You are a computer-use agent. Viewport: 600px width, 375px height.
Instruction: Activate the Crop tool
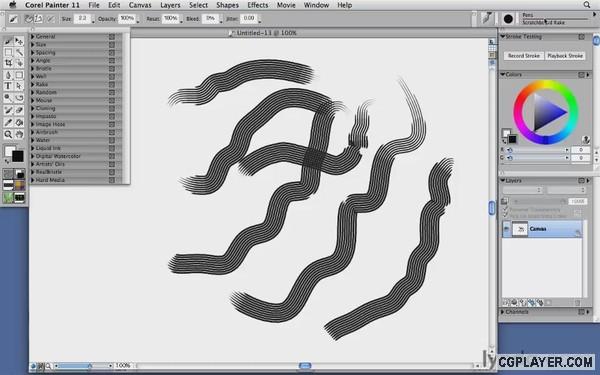click(8, 63)
